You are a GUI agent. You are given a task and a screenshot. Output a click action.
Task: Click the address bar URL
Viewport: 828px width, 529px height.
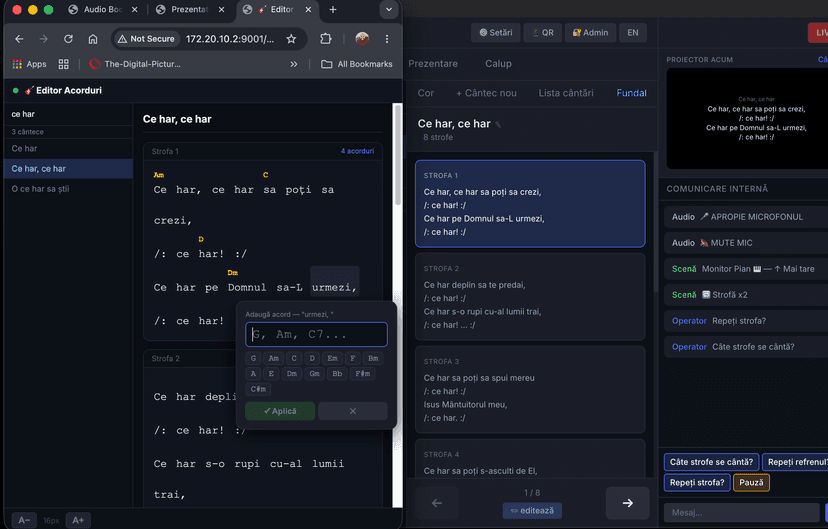point(230,39)
